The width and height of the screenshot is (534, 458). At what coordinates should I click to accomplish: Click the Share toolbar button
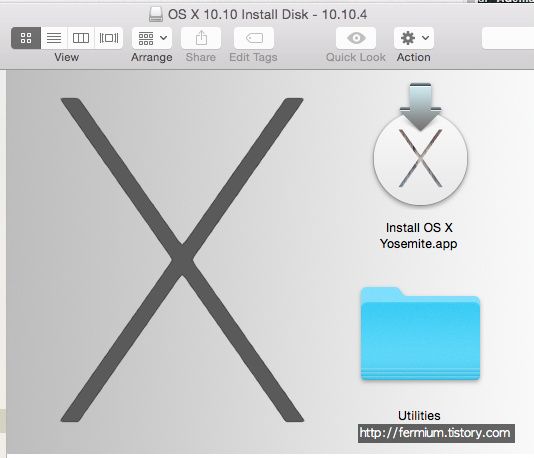[201, 38]
